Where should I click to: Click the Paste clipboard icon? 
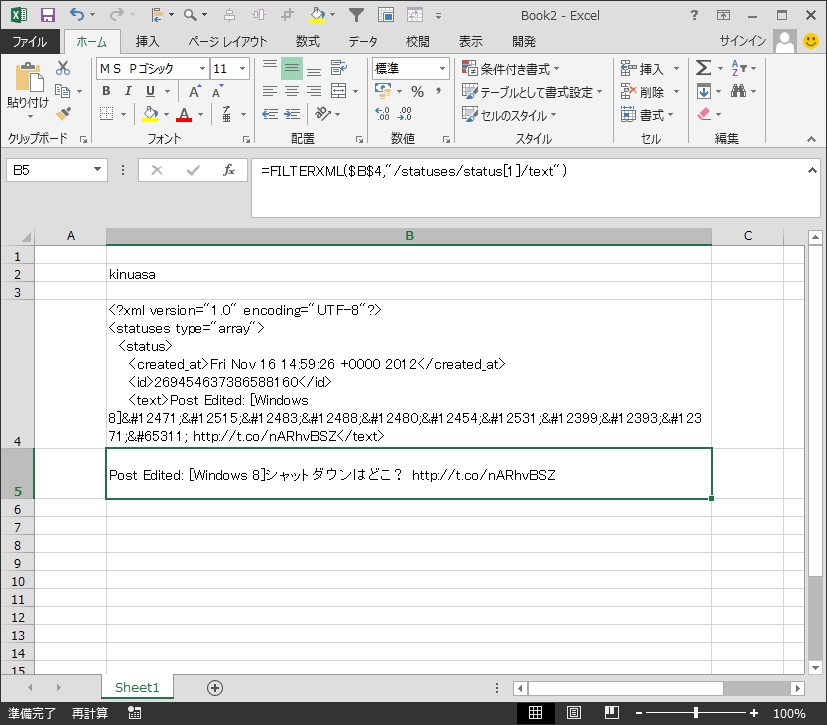[x=28, y=78]
